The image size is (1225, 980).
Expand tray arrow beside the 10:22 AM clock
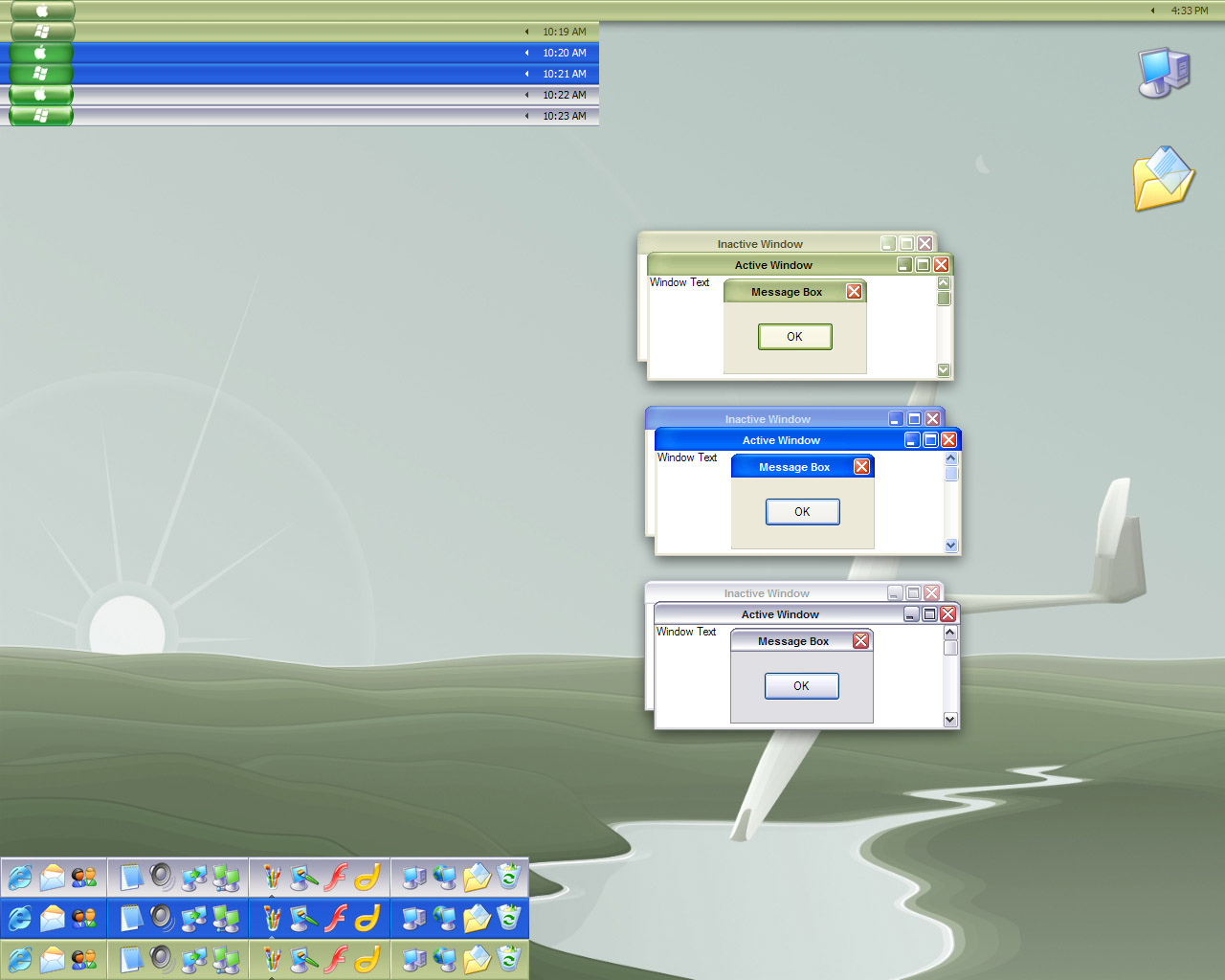tap(526, 95)
